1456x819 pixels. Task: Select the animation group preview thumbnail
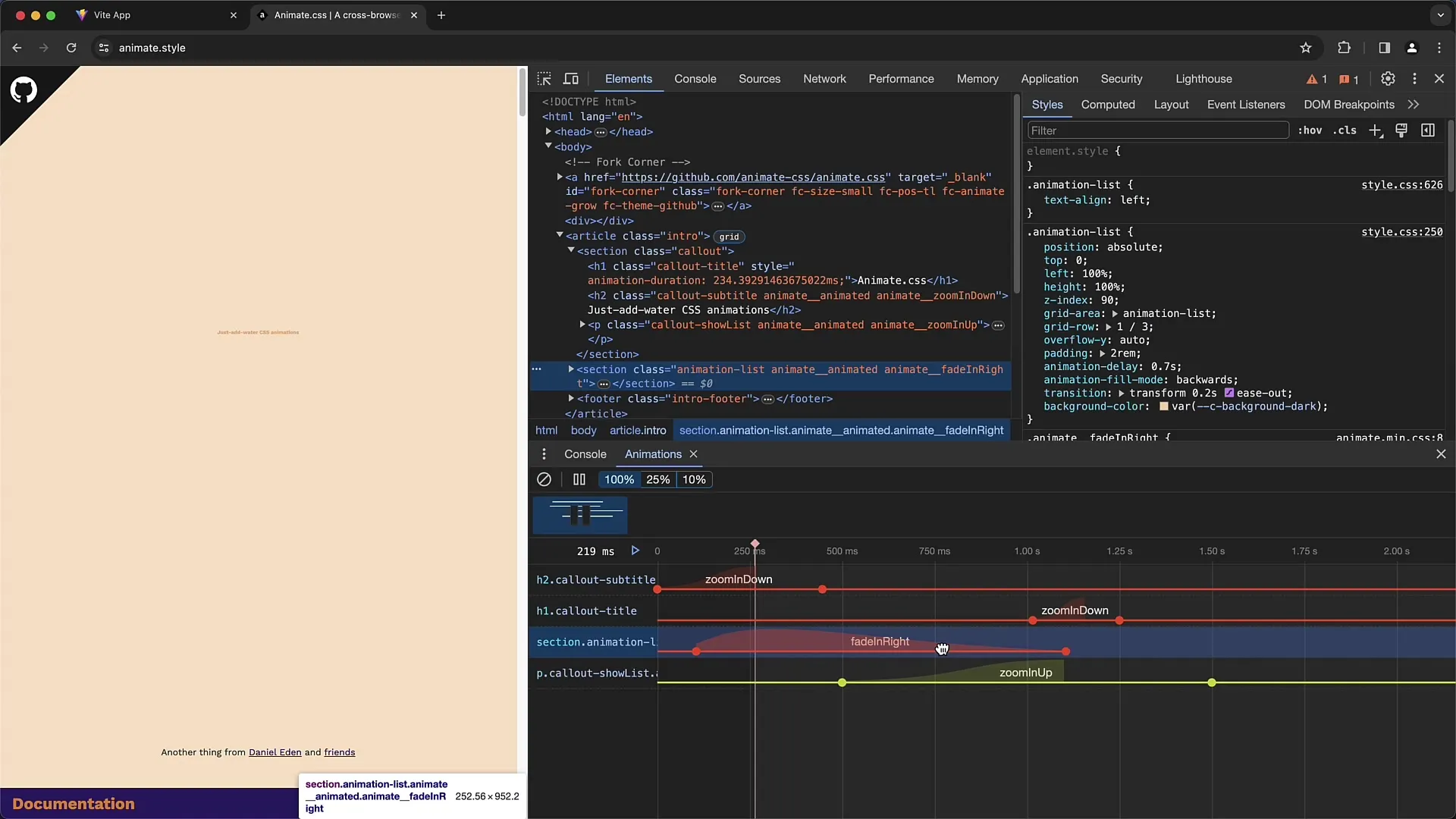[x=580, y=516]
